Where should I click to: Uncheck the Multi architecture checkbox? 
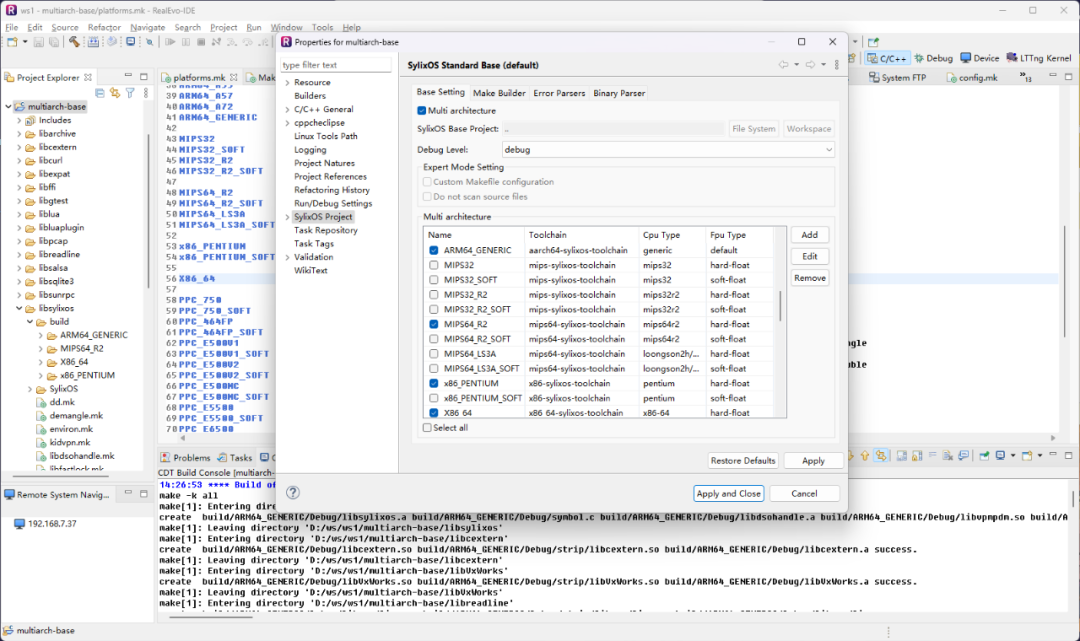[422, 111]
